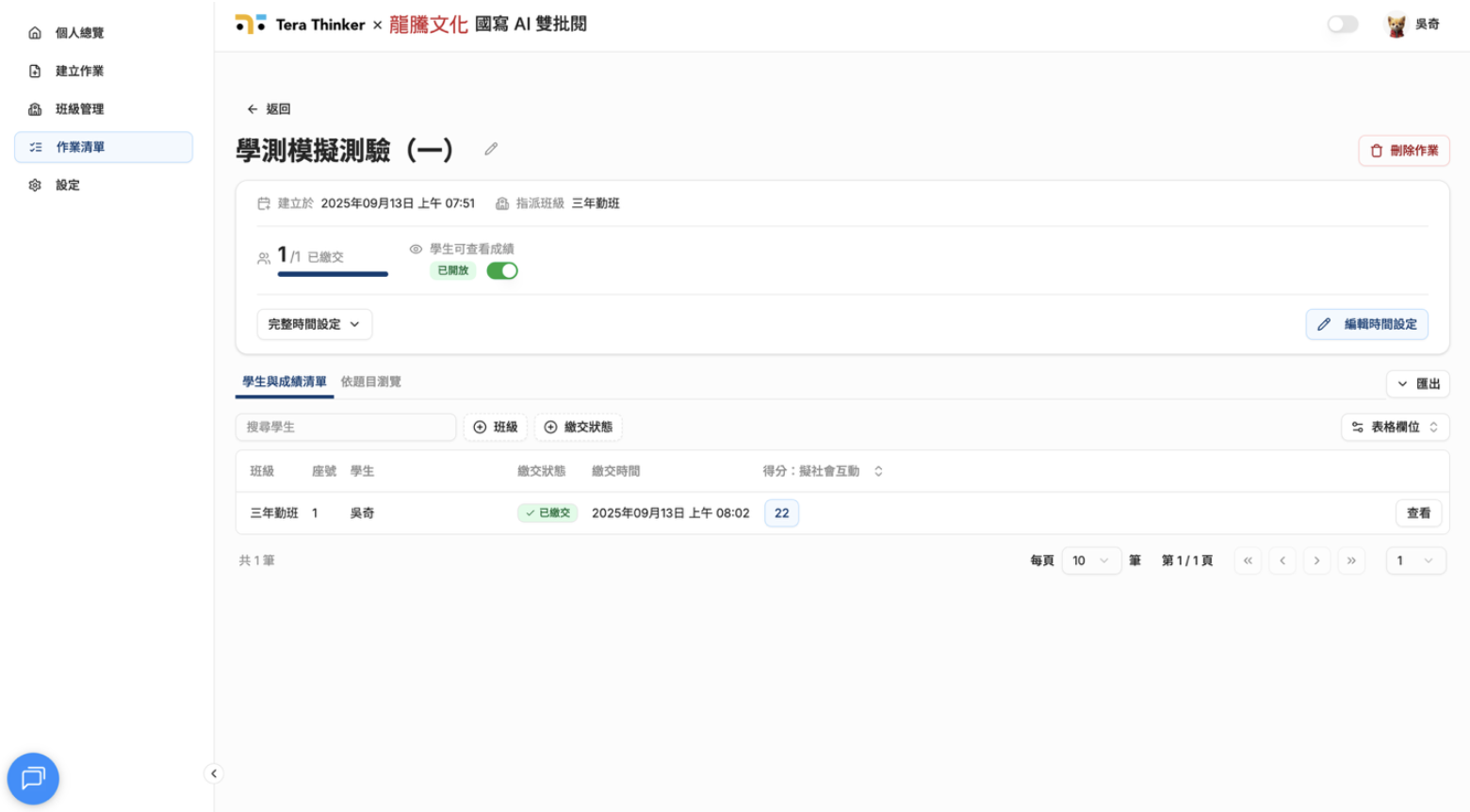Select 建立作業 in the sidebar
Screen dimensions: 1470x812
point(79,71)
